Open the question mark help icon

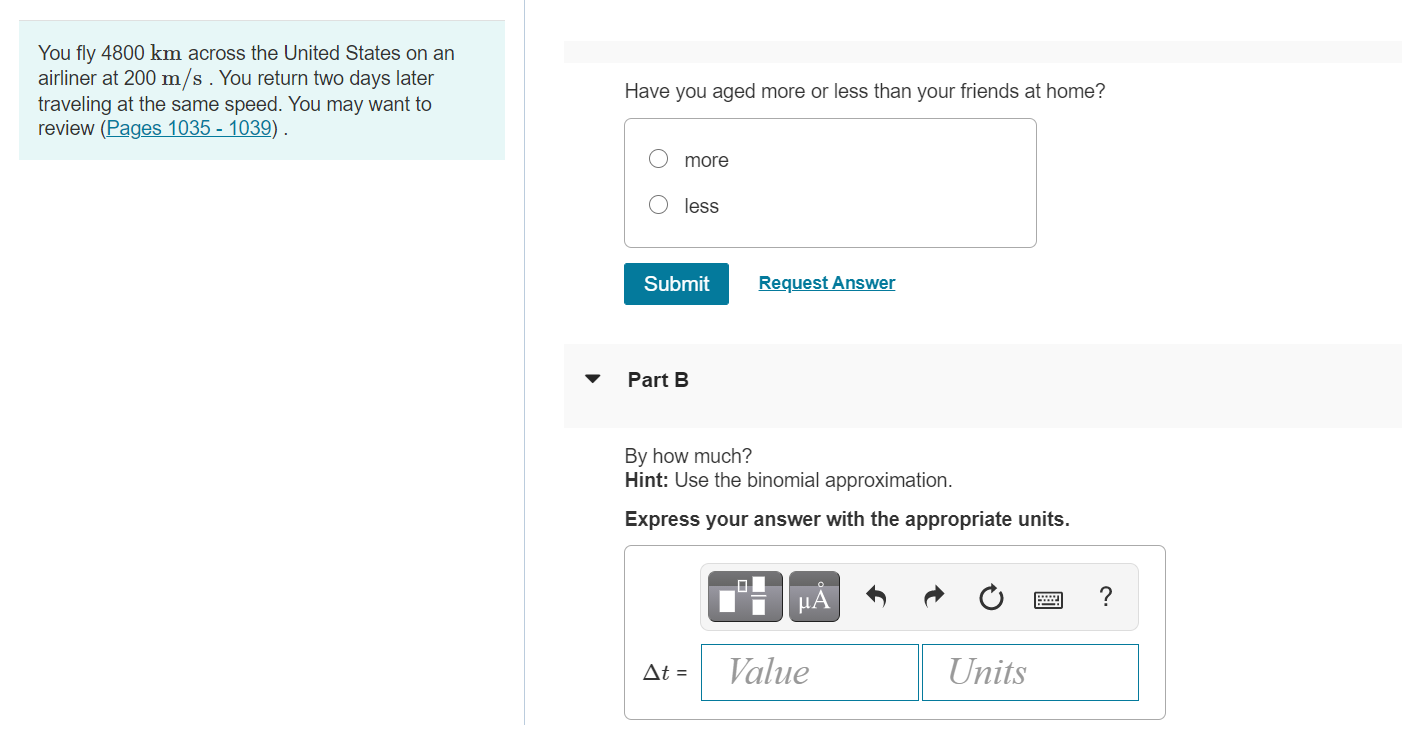pyautogui.click(x=1105, y=597)
